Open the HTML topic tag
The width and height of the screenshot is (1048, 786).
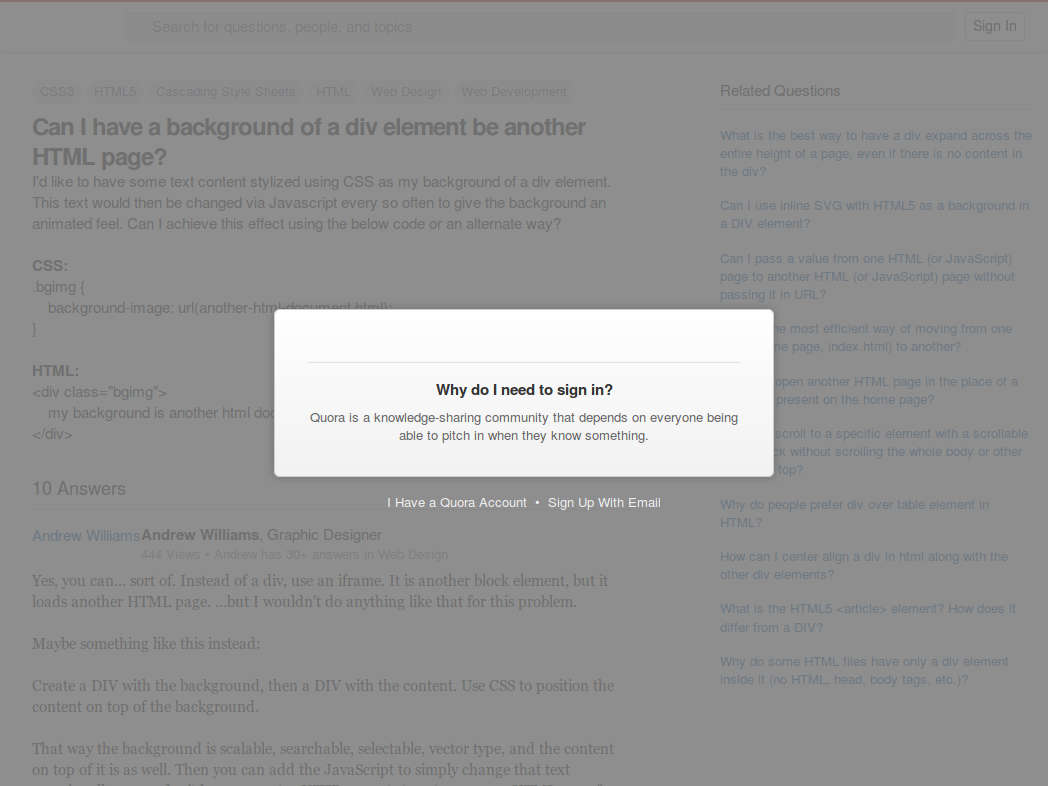point(333,92)
